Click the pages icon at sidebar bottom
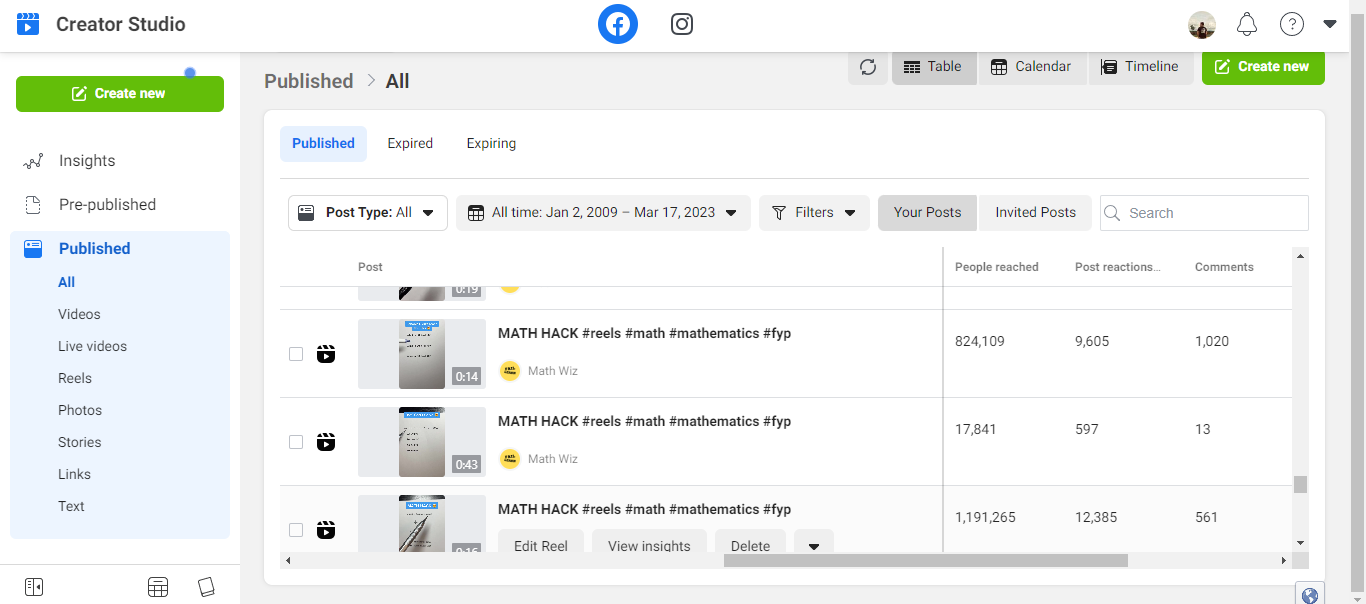 click(206, 587)
